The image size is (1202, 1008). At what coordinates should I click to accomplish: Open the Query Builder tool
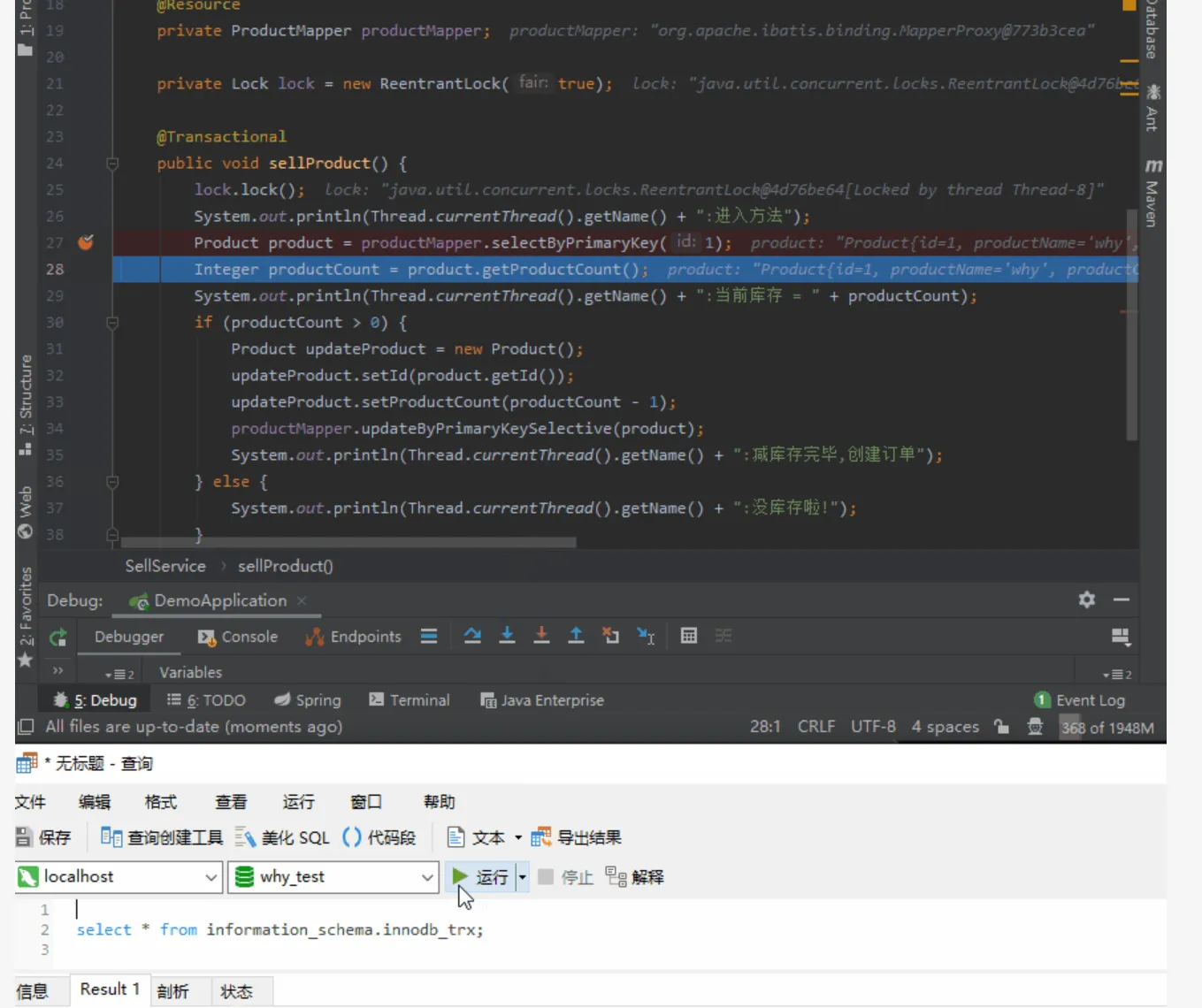tap(162, 837)
